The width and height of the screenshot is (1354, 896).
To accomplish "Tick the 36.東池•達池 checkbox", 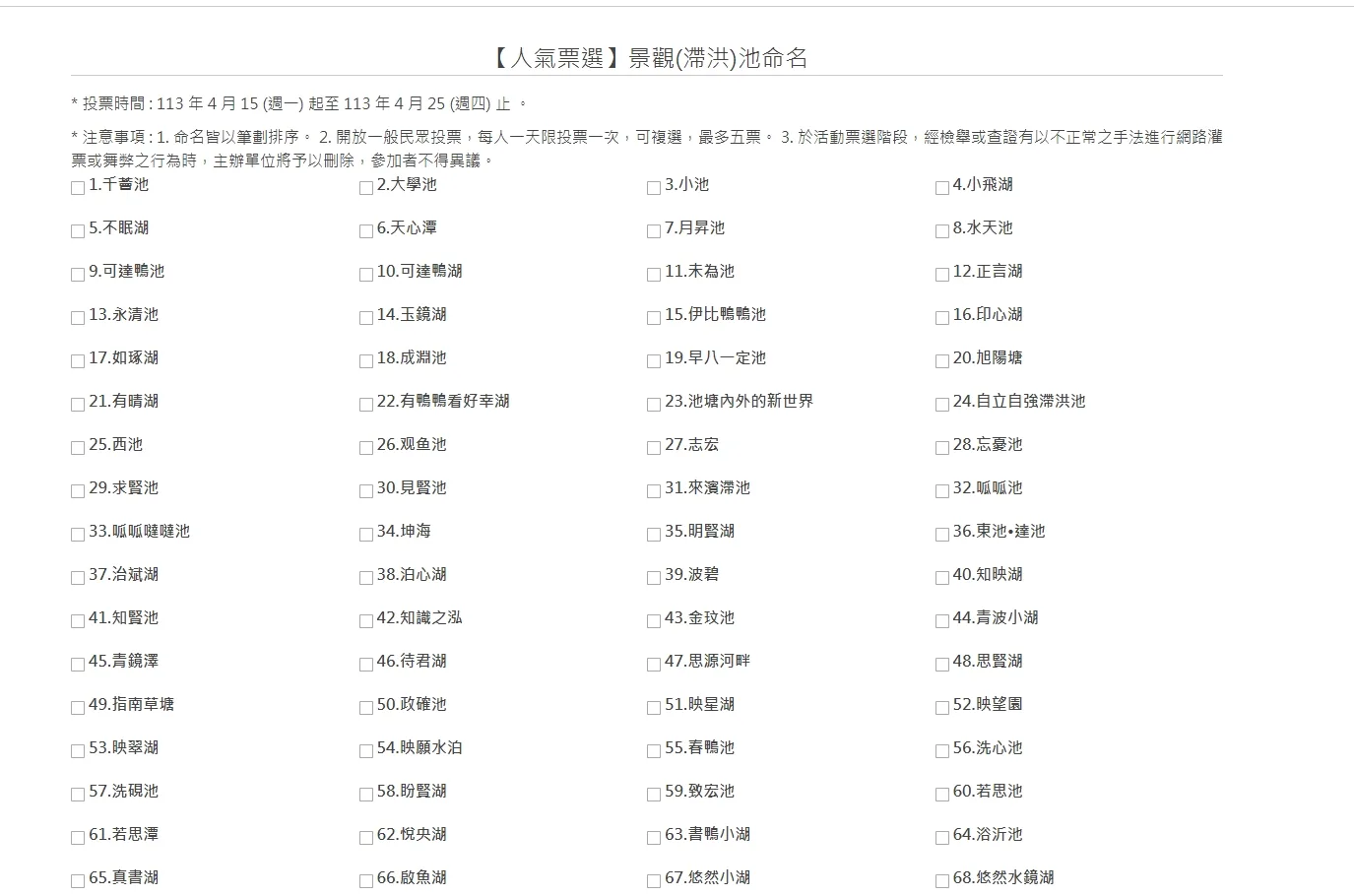I will pos(942,535).
